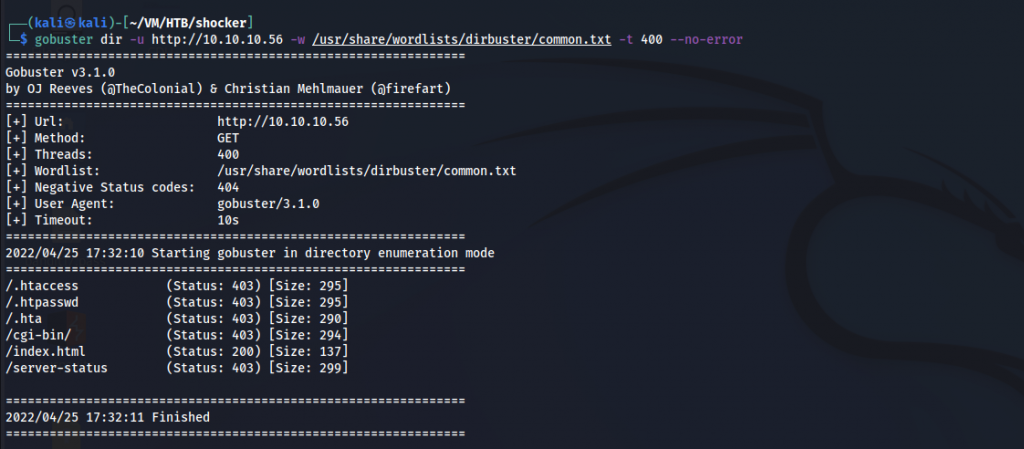Click the /server-status result entry

point(56,368)
